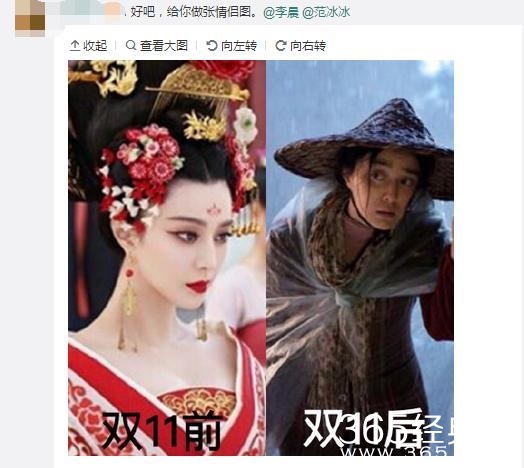Click the counterclockwise rotate-left arrow icon
Image resolution: width=524 pixels, height=468 pixels.
coord(212,45)
